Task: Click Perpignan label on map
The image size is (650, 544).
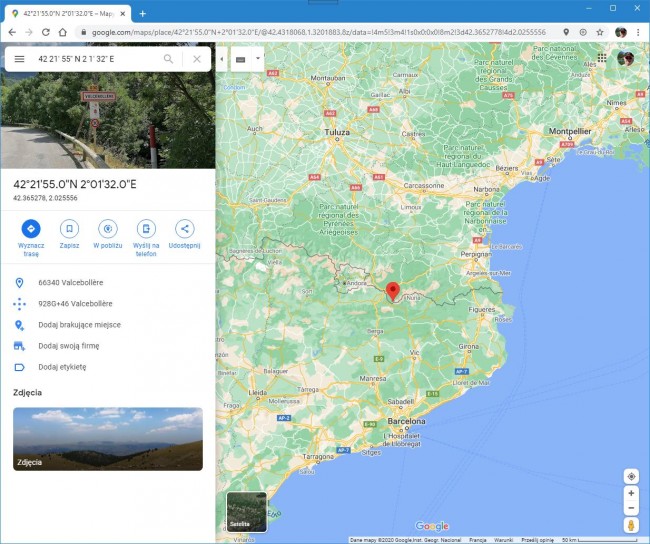Action: click(x=476, y=254)
